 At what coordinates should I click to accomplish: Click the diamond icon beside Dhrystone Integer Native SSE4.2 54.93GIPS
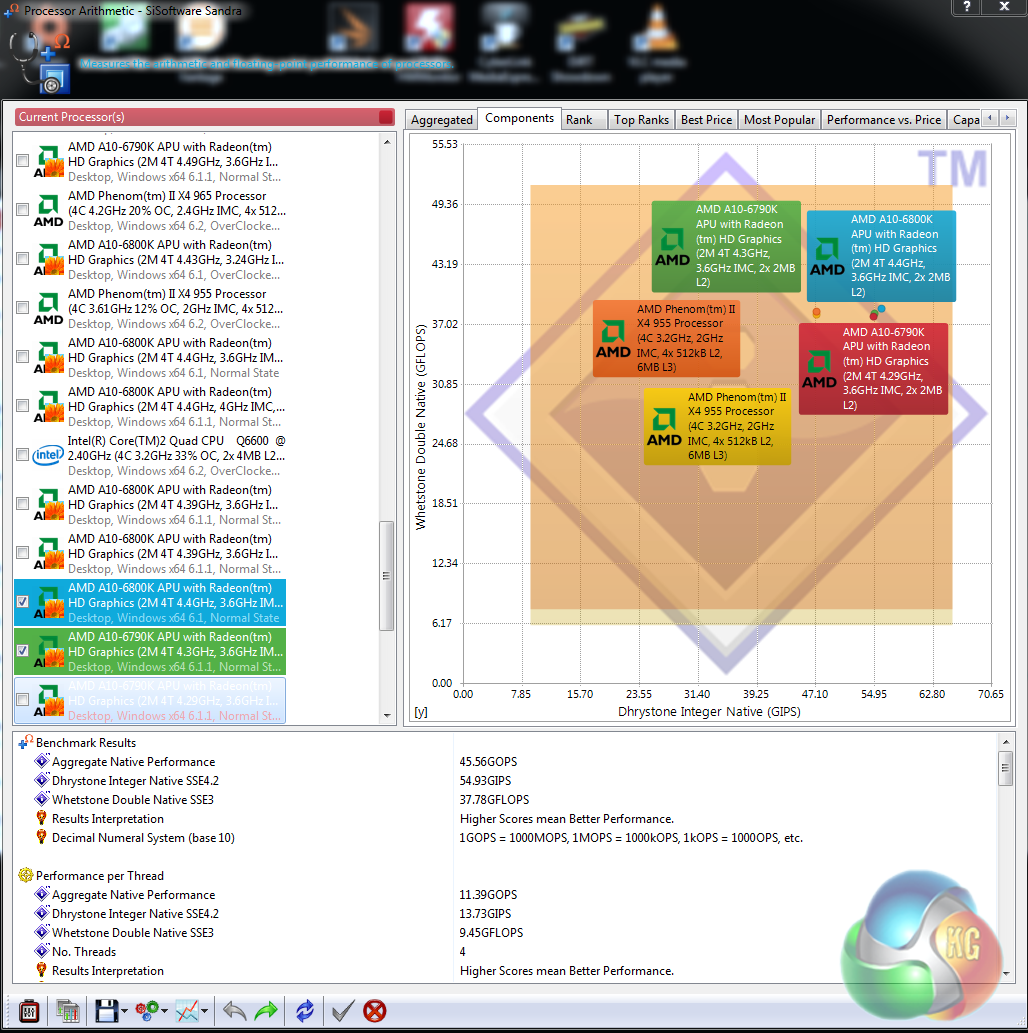tap(42, 780)
